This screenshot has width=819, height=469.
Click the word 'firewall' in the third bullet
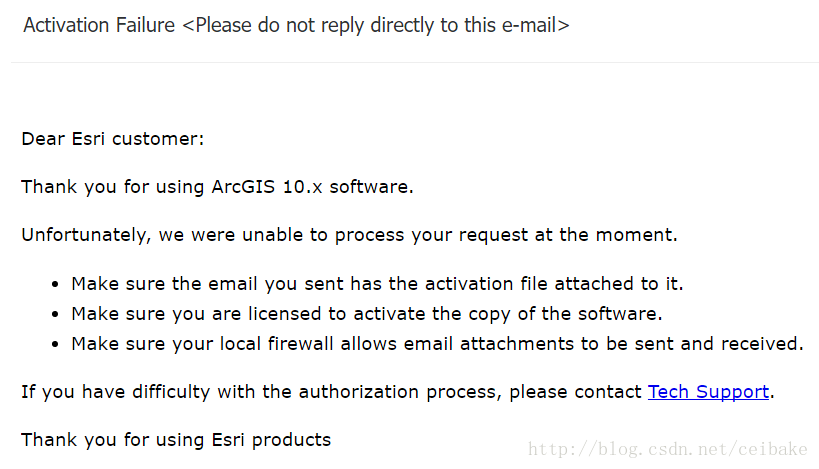[x=300, y=344]
